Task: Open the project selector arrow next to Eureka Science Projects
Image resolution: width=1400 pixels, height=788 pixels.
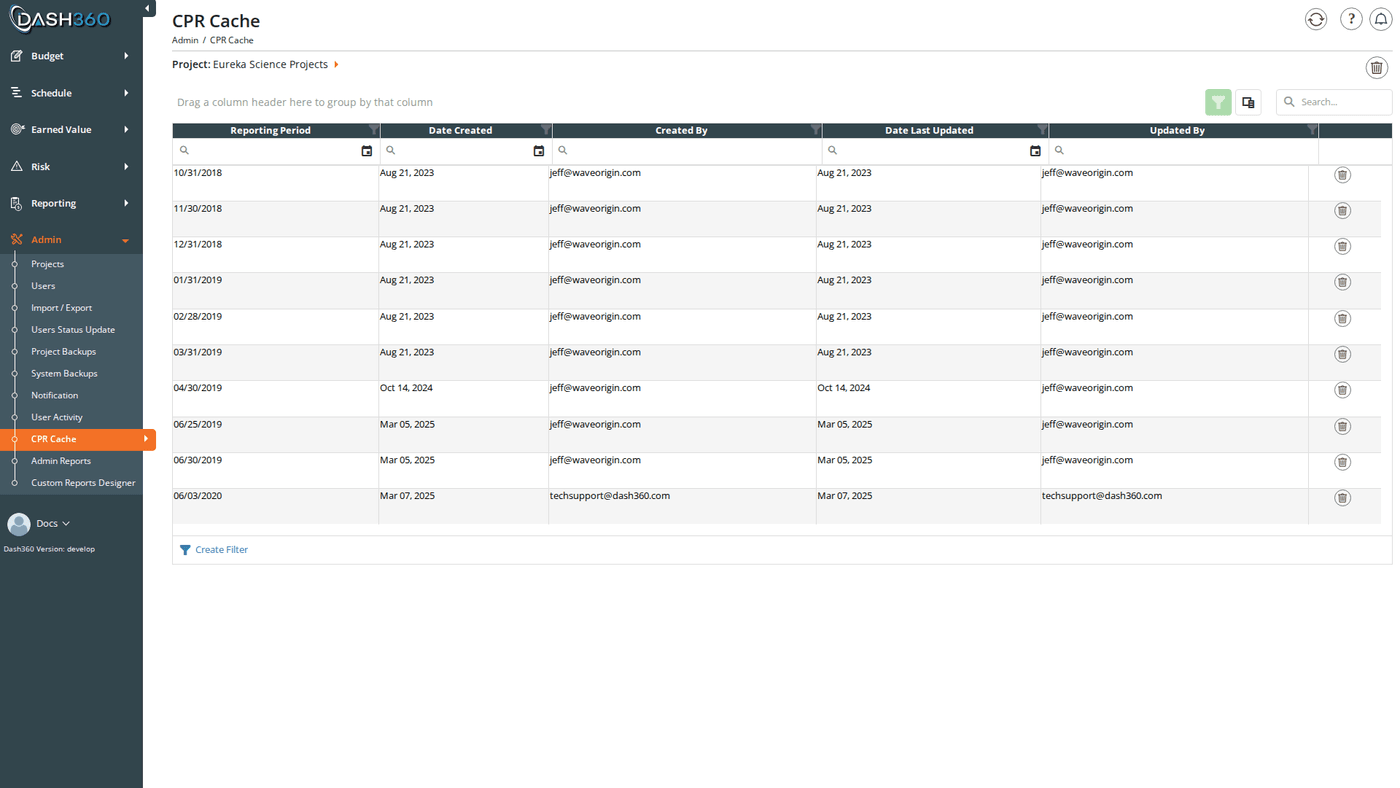Action: pyautogui.click(x=336, y=65)
